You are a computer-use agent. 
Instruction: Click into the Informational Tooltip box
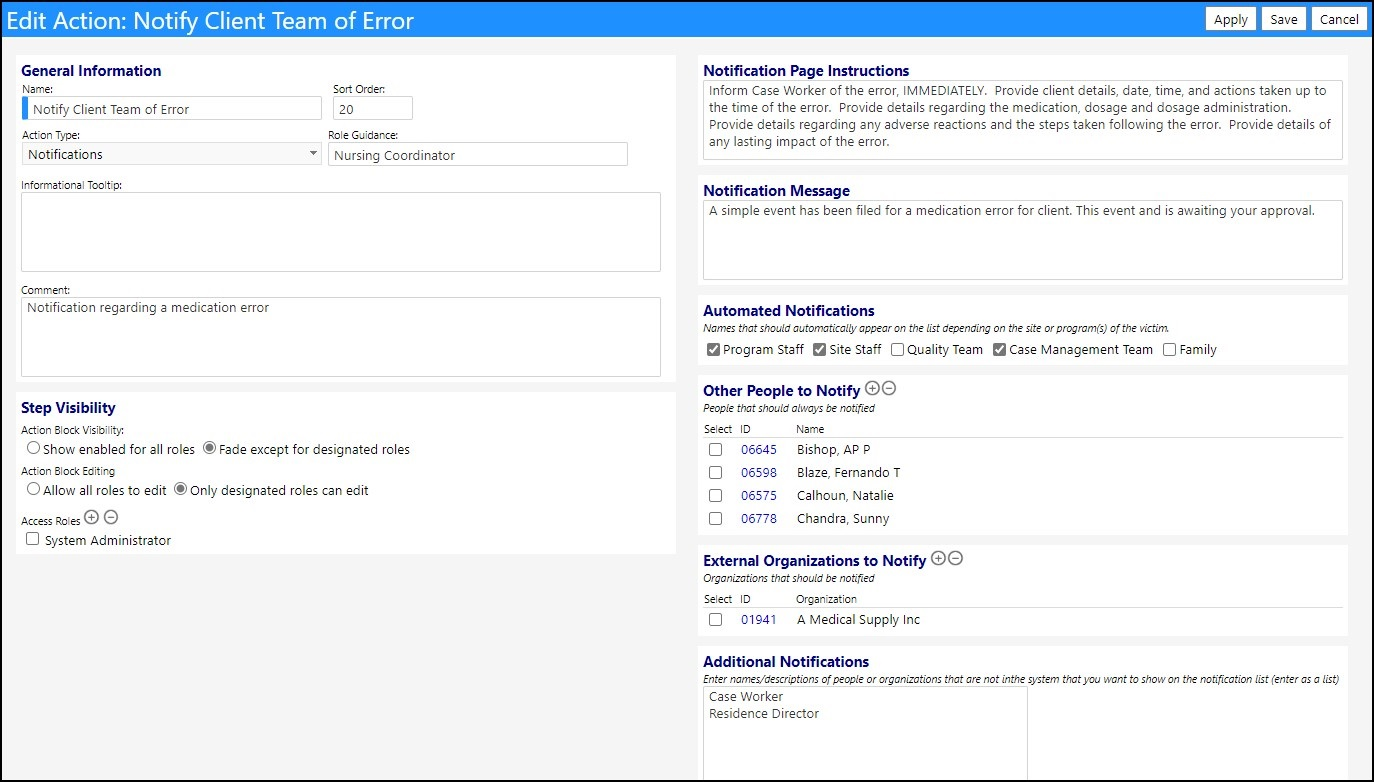point(341,232)
